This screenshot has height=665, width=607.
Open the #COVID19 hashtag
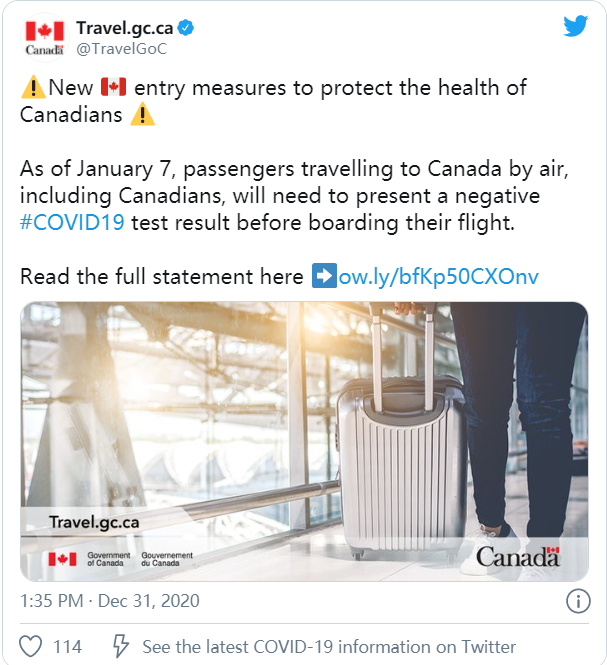pos(72,222)
